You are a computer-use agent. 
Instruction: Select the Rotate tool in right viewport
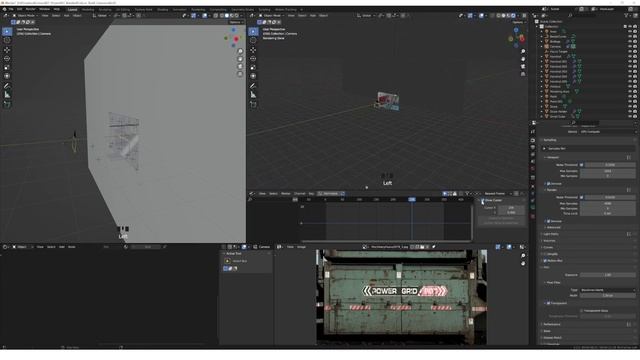pos(253,59)
